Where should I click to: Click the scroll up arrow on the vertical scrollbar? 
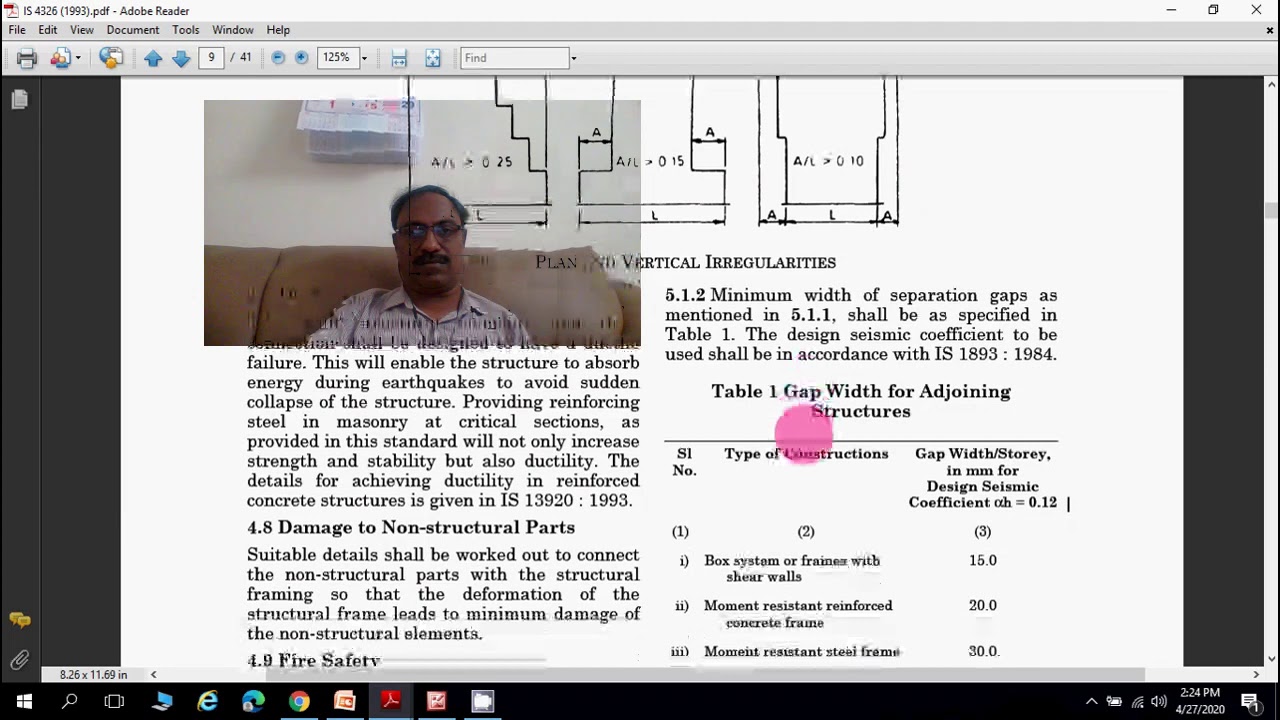[x=1271, y=85]
